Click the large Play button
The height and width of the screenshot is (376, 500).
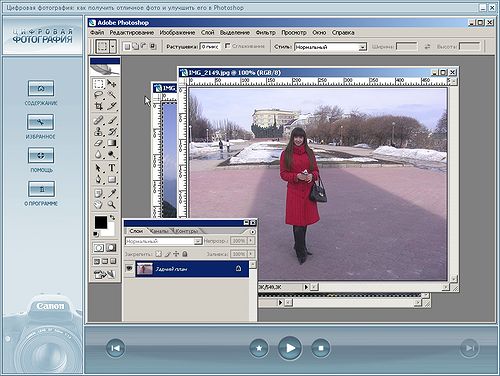290,348
